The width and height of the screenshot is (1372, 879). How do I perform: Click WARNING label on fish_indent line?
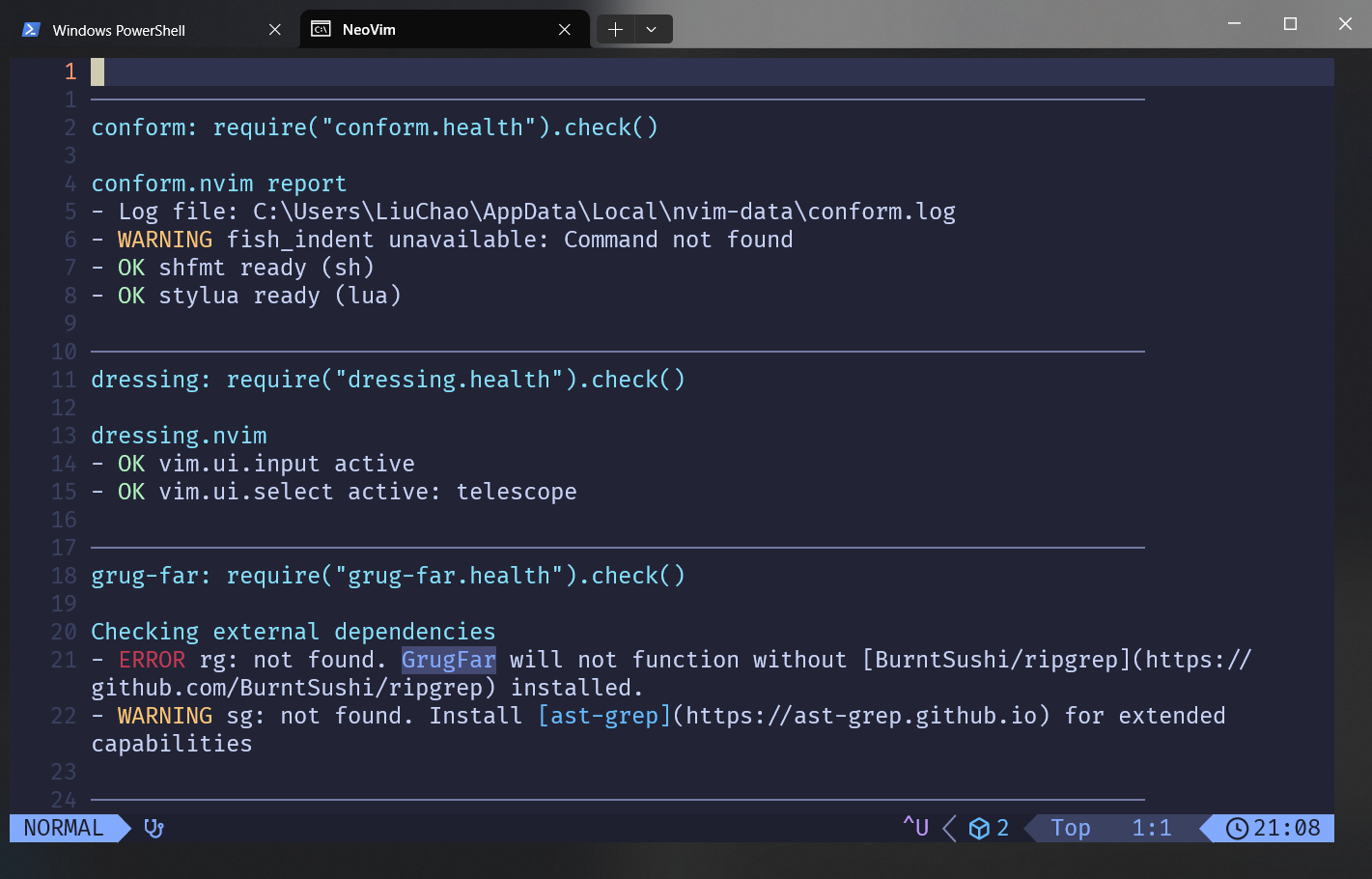click(165, 240)
